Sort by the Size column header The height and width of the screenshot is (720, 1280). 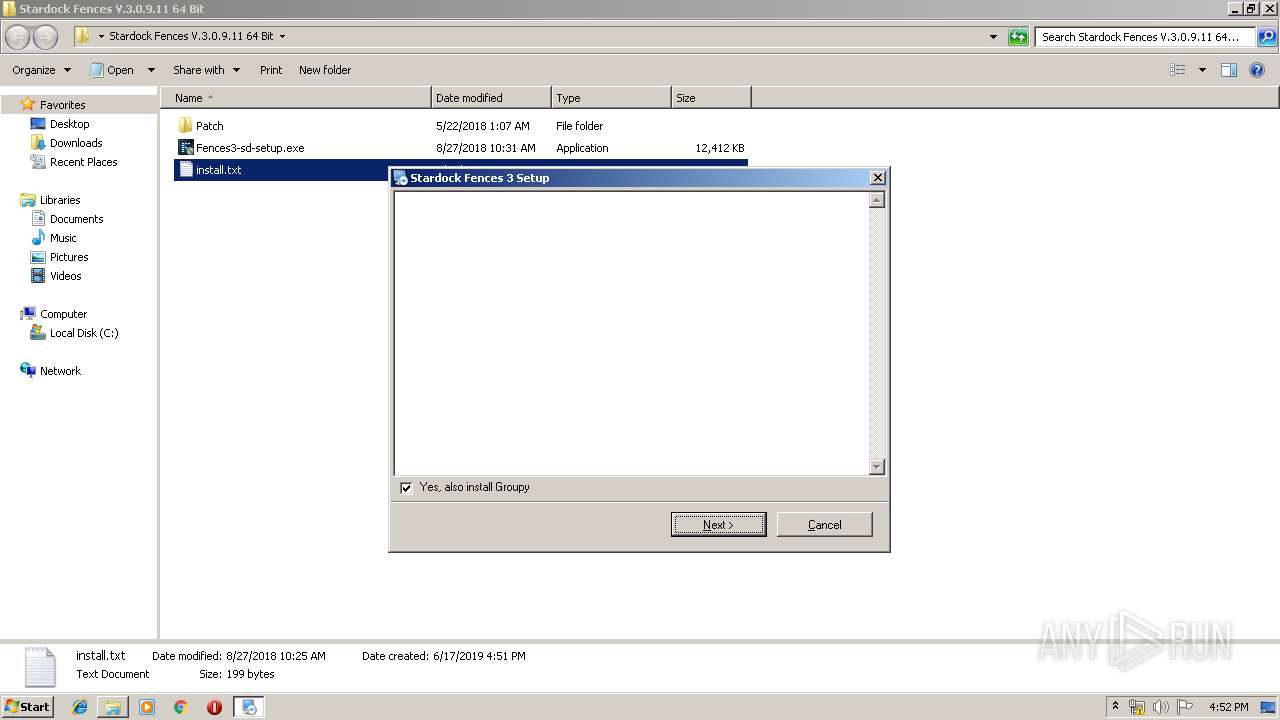711,98
